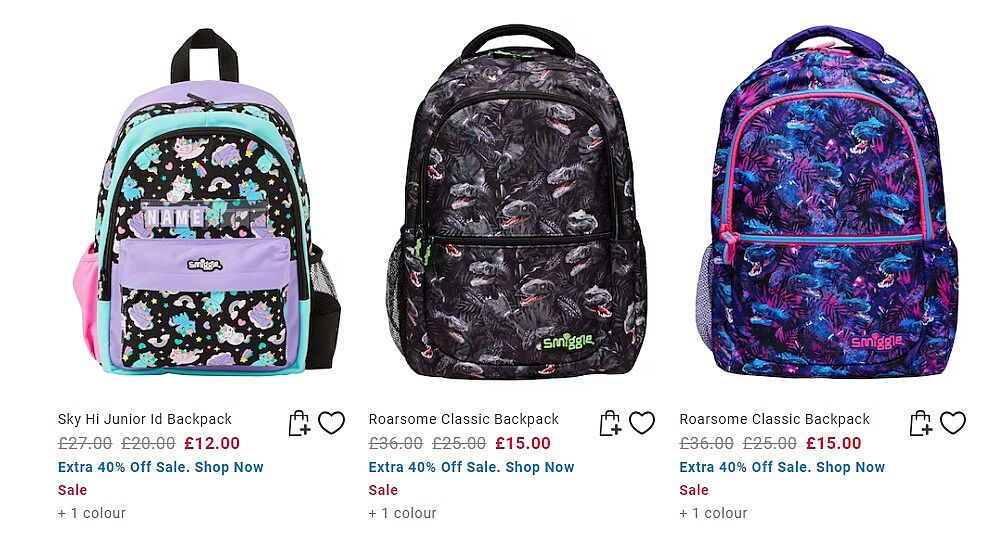Add purple Roarsome Classic Backpack to bag
The image size is (983, 538).
pyautogui.click(x=921, y=423)
